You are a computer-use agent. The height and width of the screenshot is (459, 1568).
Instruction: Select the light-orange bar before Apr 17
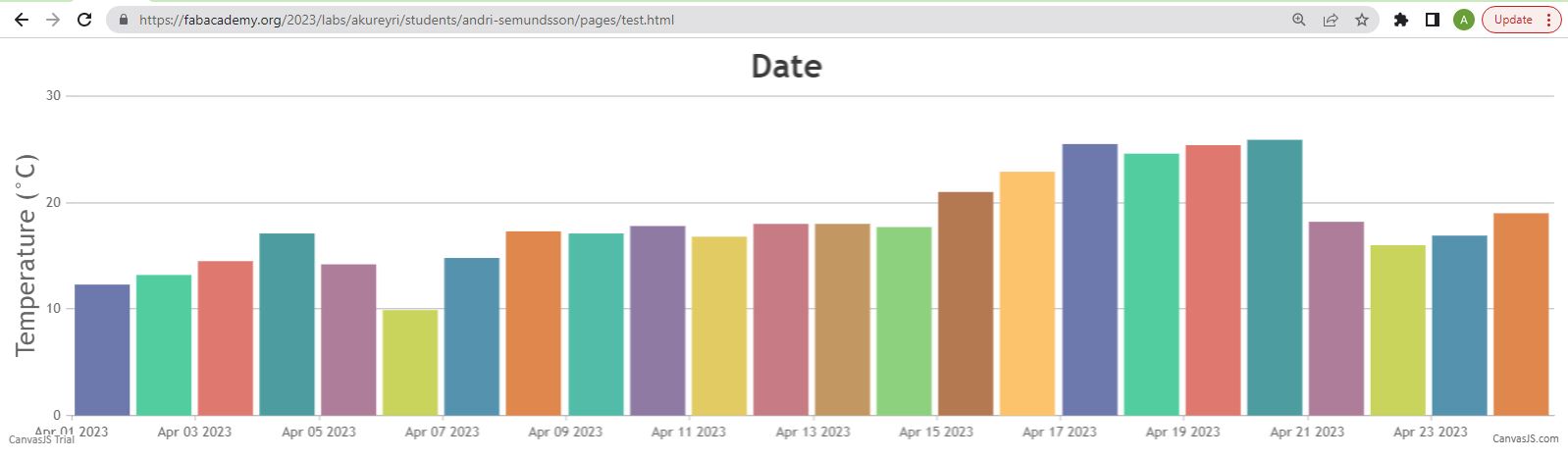click(1027, 293)
